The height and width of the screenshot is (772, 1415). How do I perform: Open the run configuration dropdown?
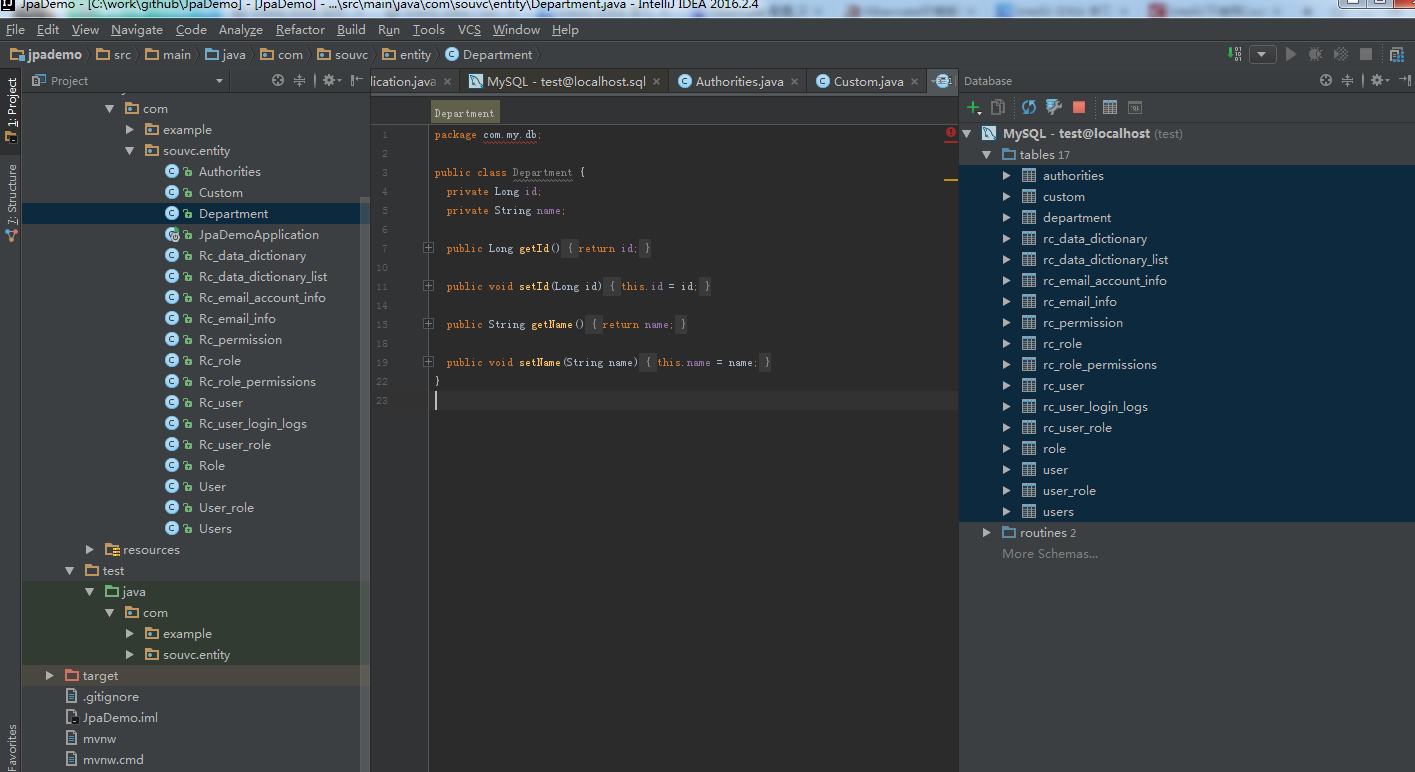click(x=1263, y=55)
